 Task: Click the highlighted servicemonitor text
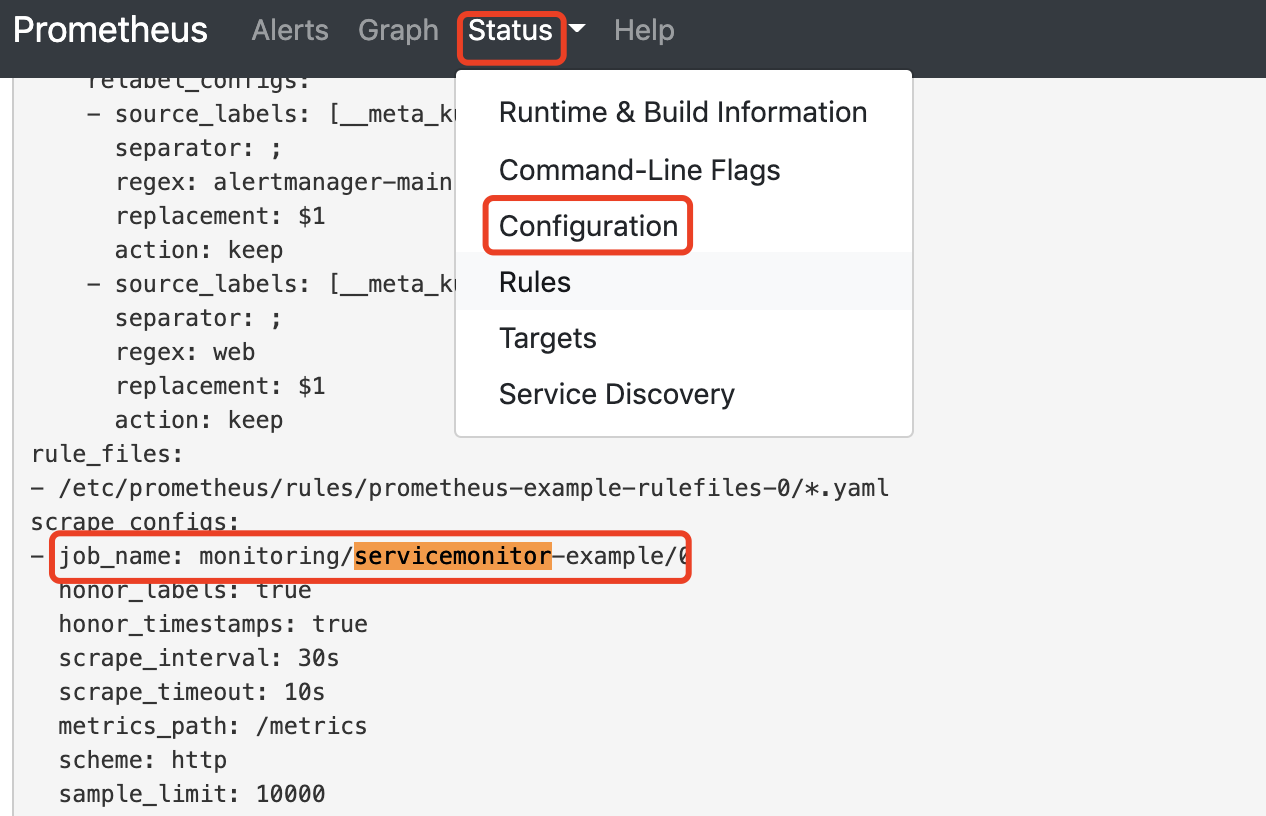(452, 556)
